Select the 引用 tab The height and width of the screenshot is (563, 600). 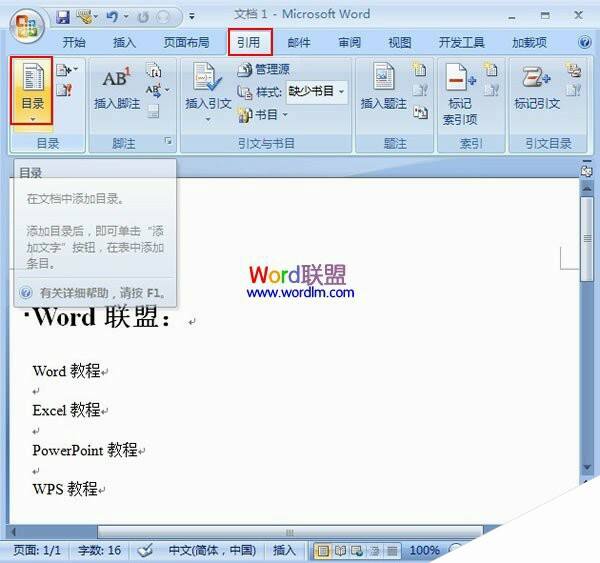249,42
